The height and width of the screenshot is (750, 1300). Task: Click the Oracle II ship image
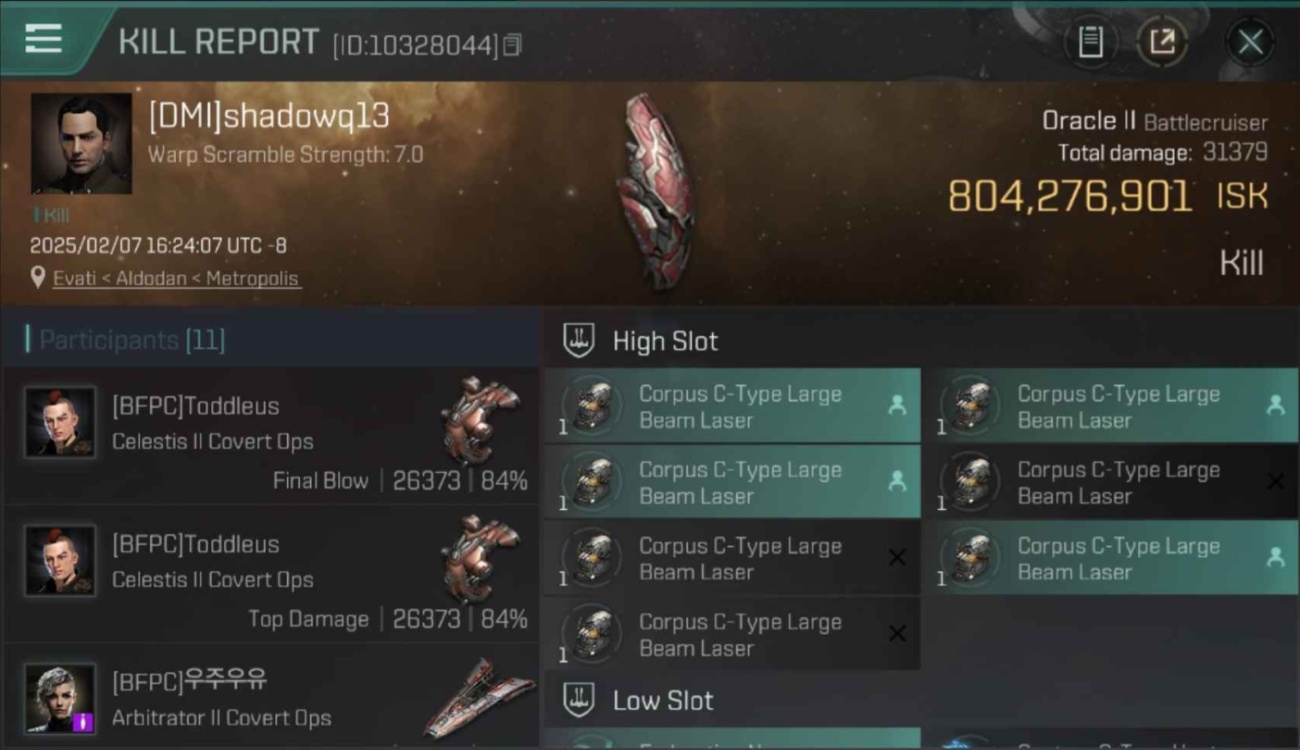pyautogui.click(x=655, y=190)
